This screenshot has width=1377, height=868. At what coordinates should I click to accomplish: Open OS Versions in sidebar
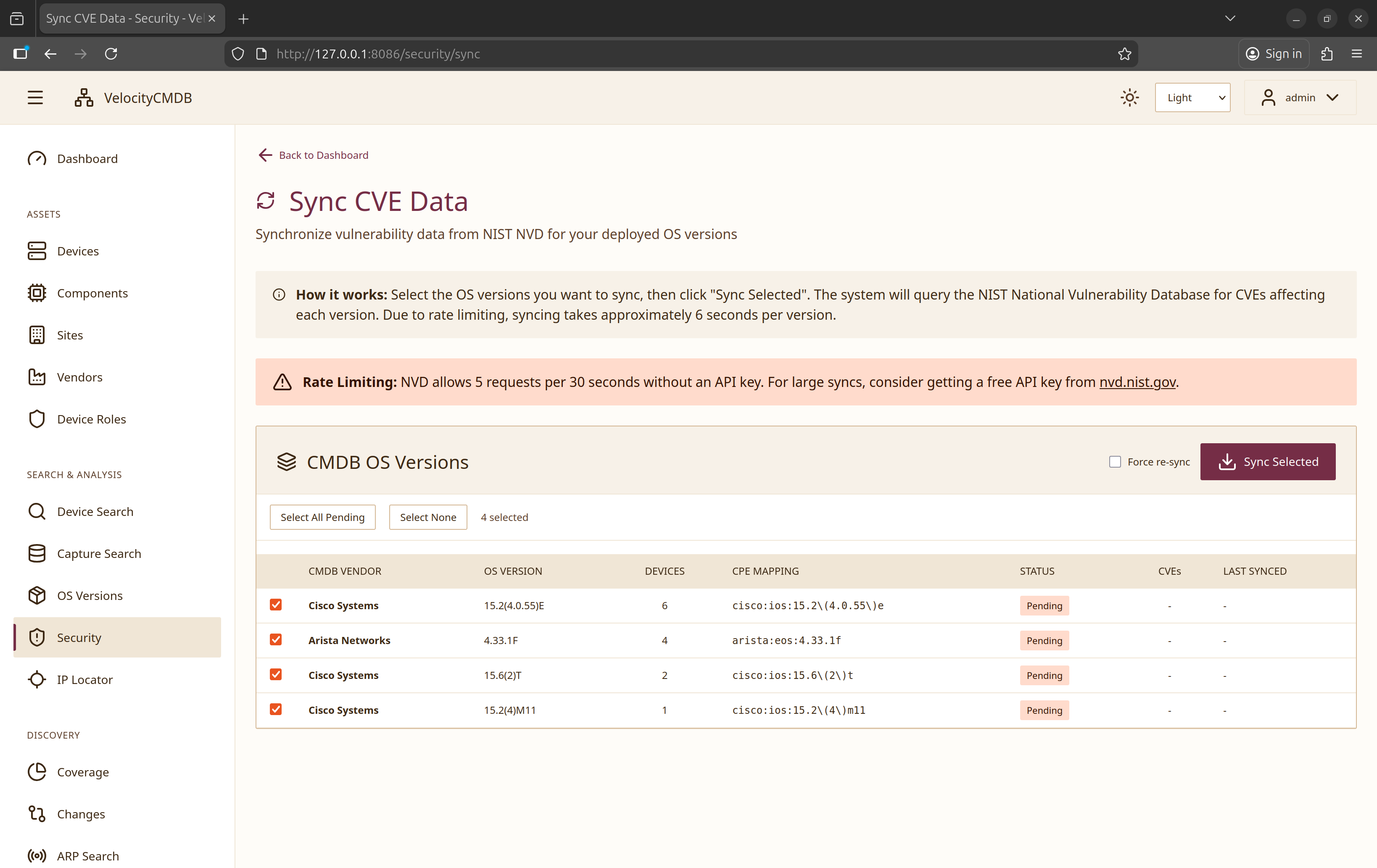pos(117,595)
